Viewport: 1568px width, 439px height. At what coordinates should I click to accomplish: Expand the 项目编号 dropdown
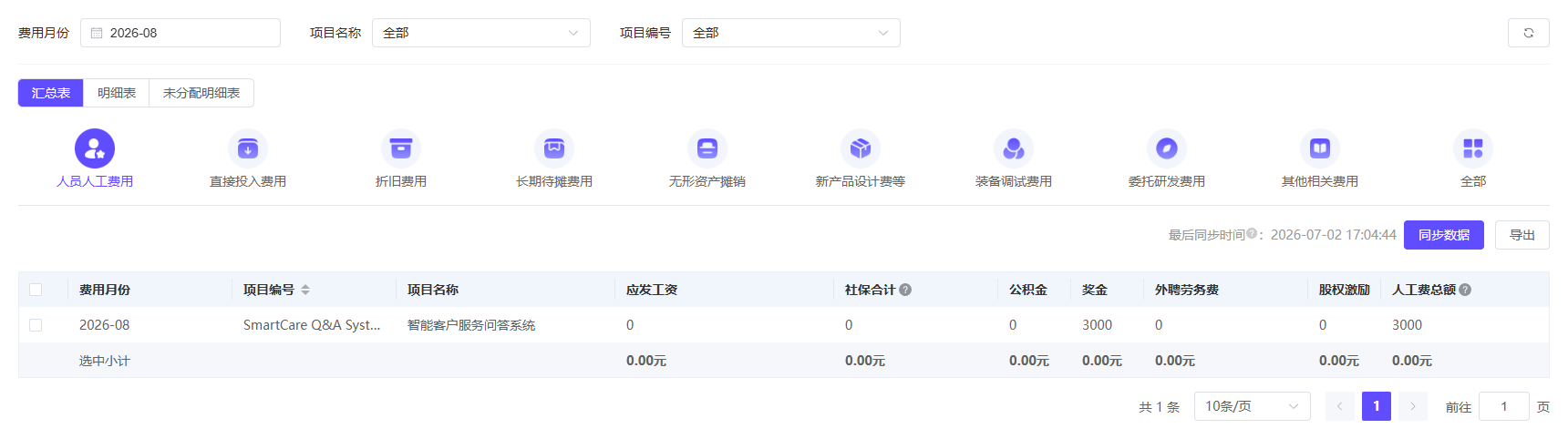click(791, 33)
